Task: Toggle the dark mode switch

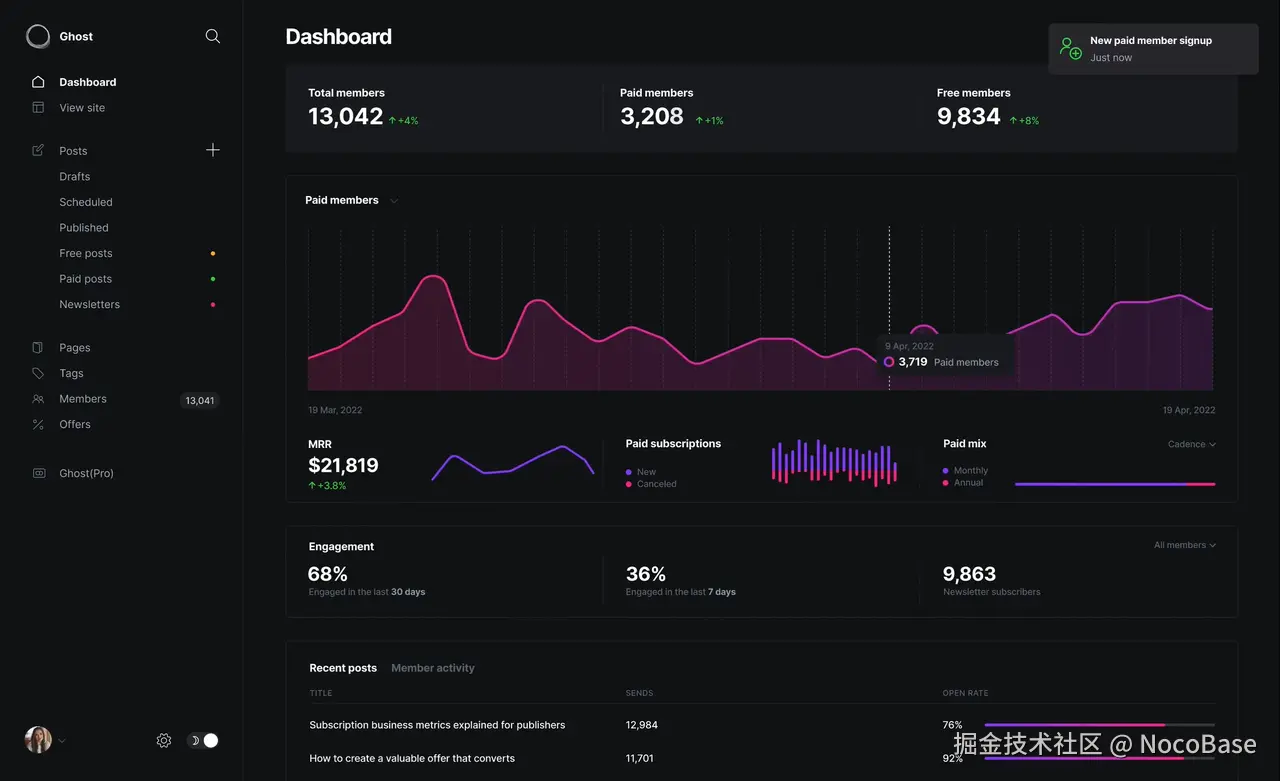Action: tap(204, 741)
